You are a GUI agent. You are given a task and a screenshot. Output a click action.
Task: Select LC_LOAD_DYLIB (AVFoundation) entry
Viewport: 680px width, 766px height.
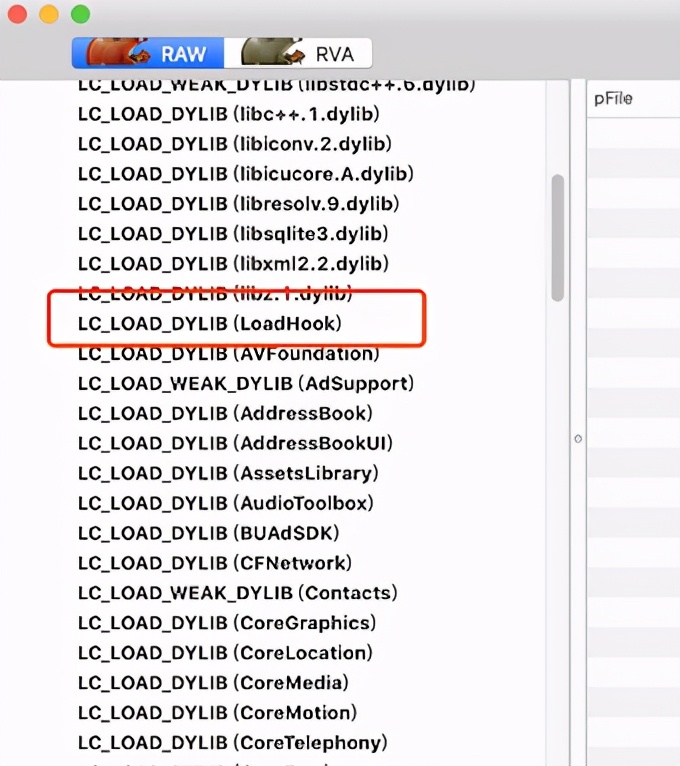228,354
